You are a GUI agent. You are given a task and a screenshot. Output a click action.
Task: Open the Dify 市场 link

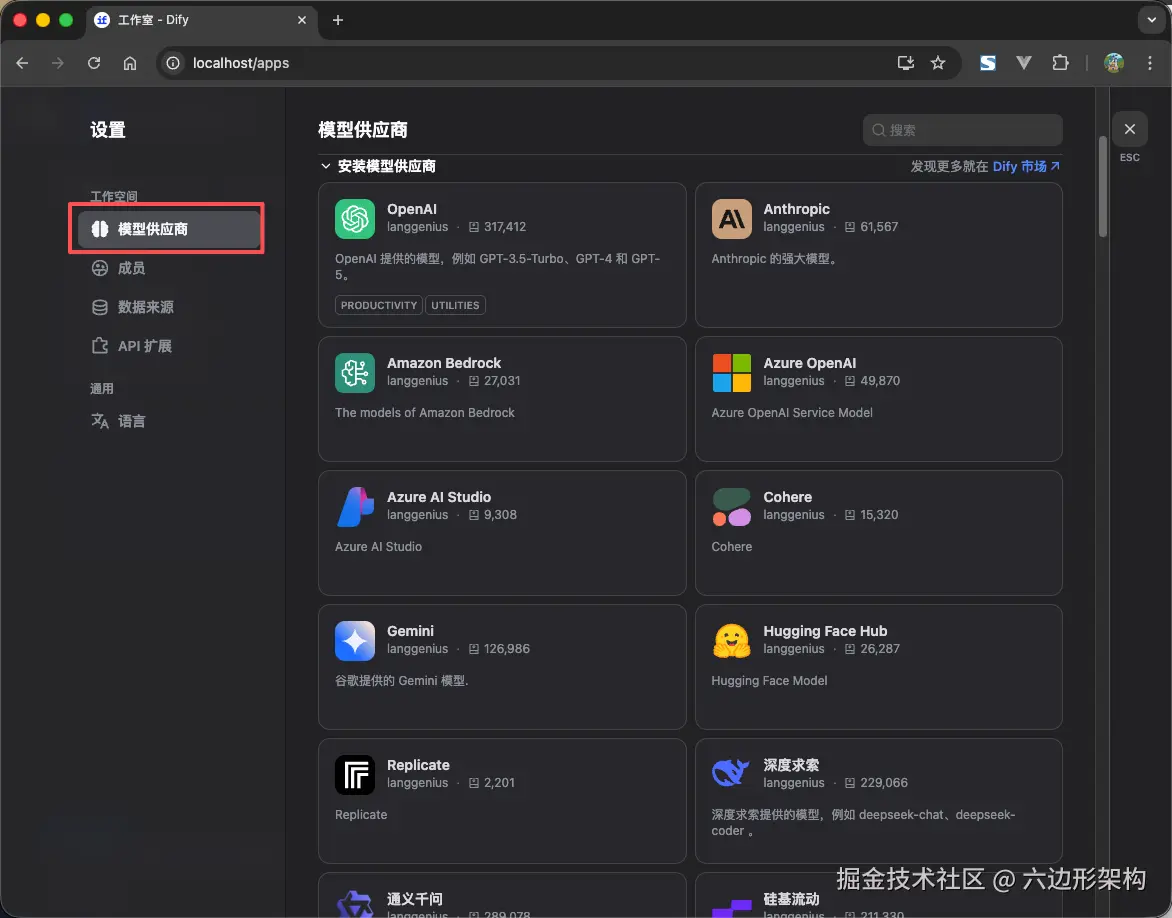[1026, 166]
